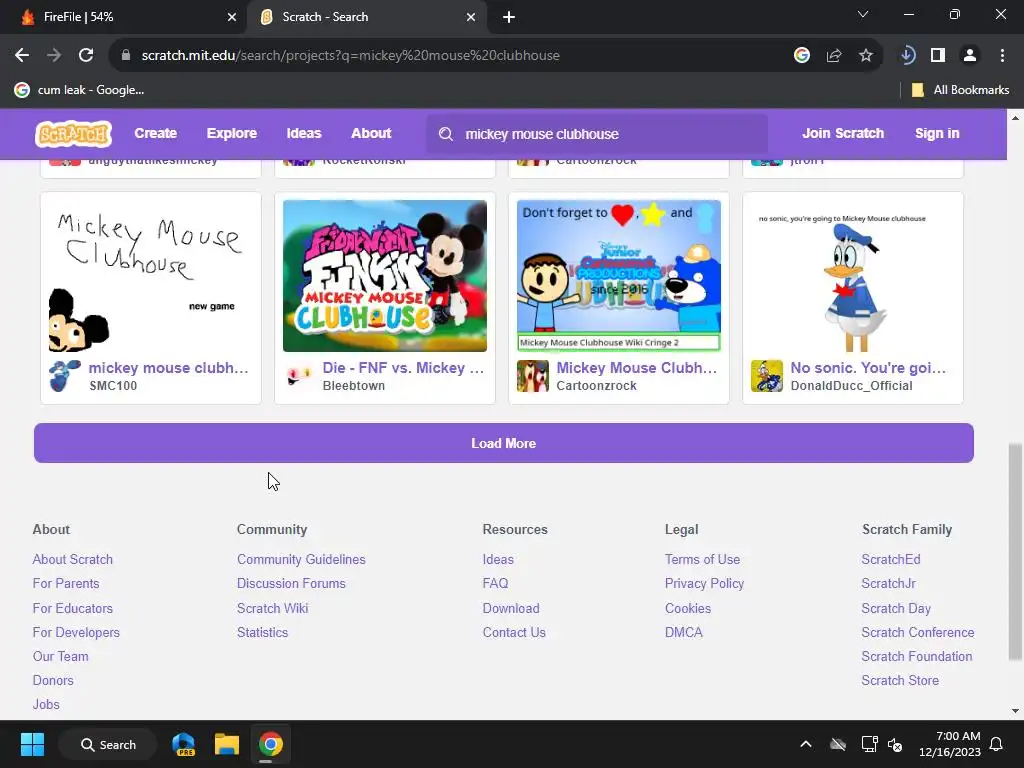This screenshot has width=1024, height=768.
Task: Click the Cartoonzrock avatar under the Wiki Cringe thumbnail
Action: click(x=533, y=376)
